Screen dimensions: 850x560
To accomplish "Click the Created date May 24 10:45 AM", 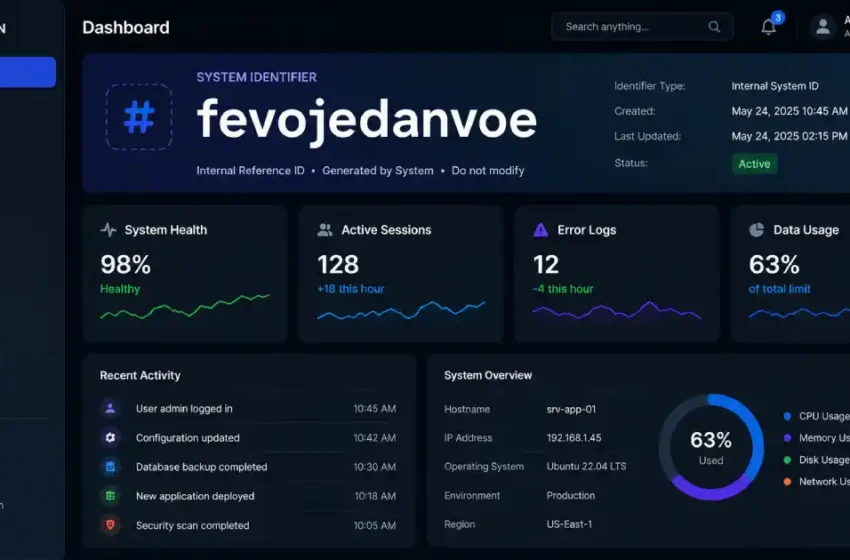I will click(789, 111).
